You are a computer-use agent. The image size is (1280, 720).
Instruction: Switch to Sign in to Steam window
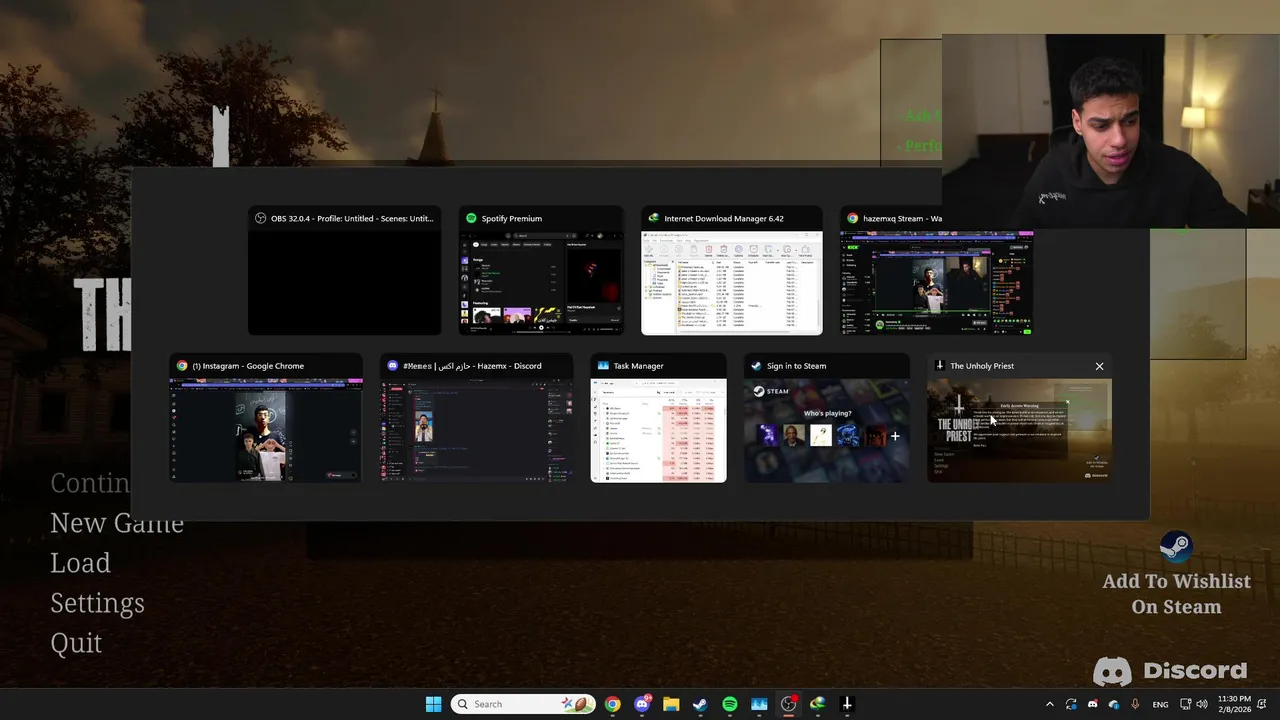[827, 418]
